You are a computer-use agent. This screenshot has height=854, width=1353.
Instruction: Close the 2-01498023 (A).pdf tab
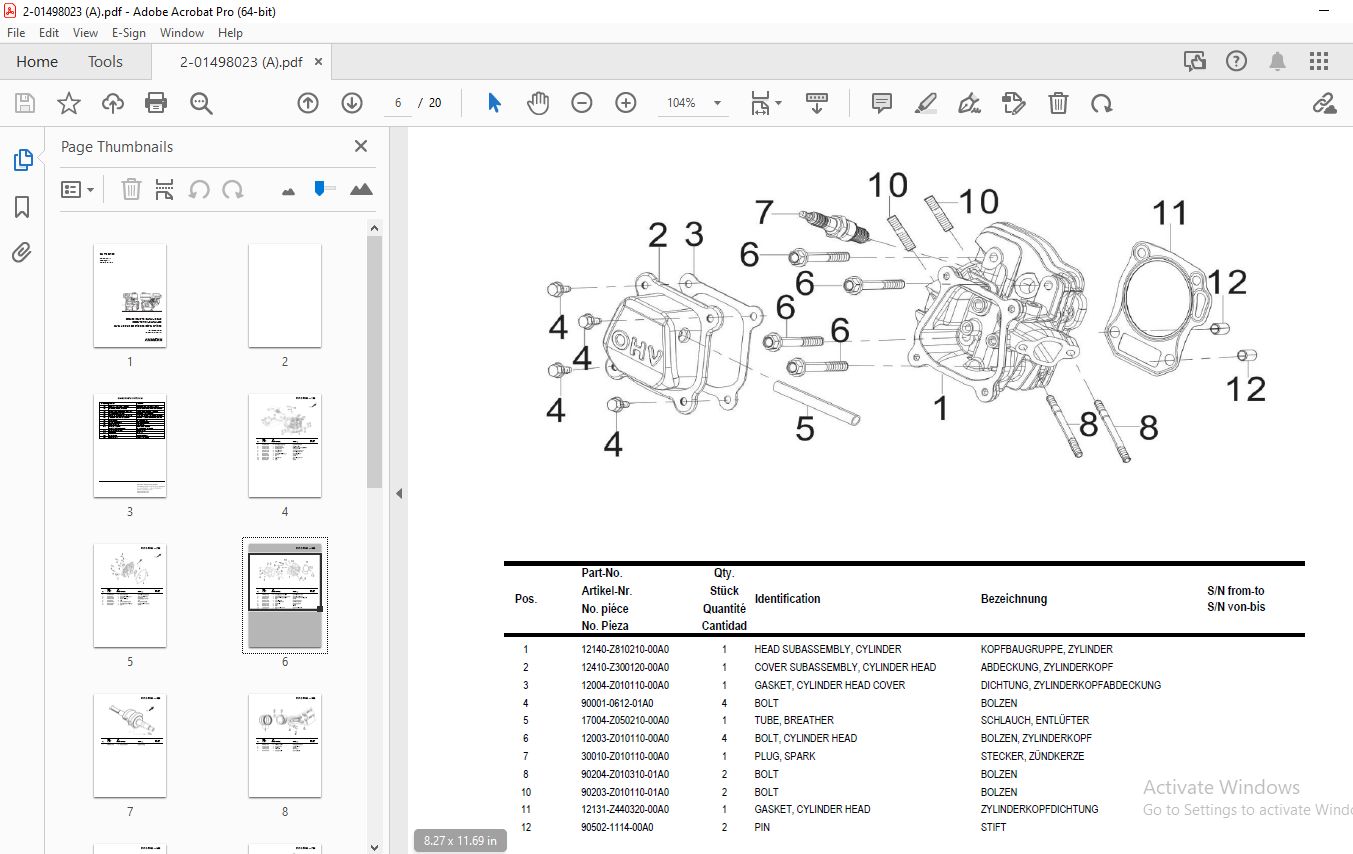(319, 62)
